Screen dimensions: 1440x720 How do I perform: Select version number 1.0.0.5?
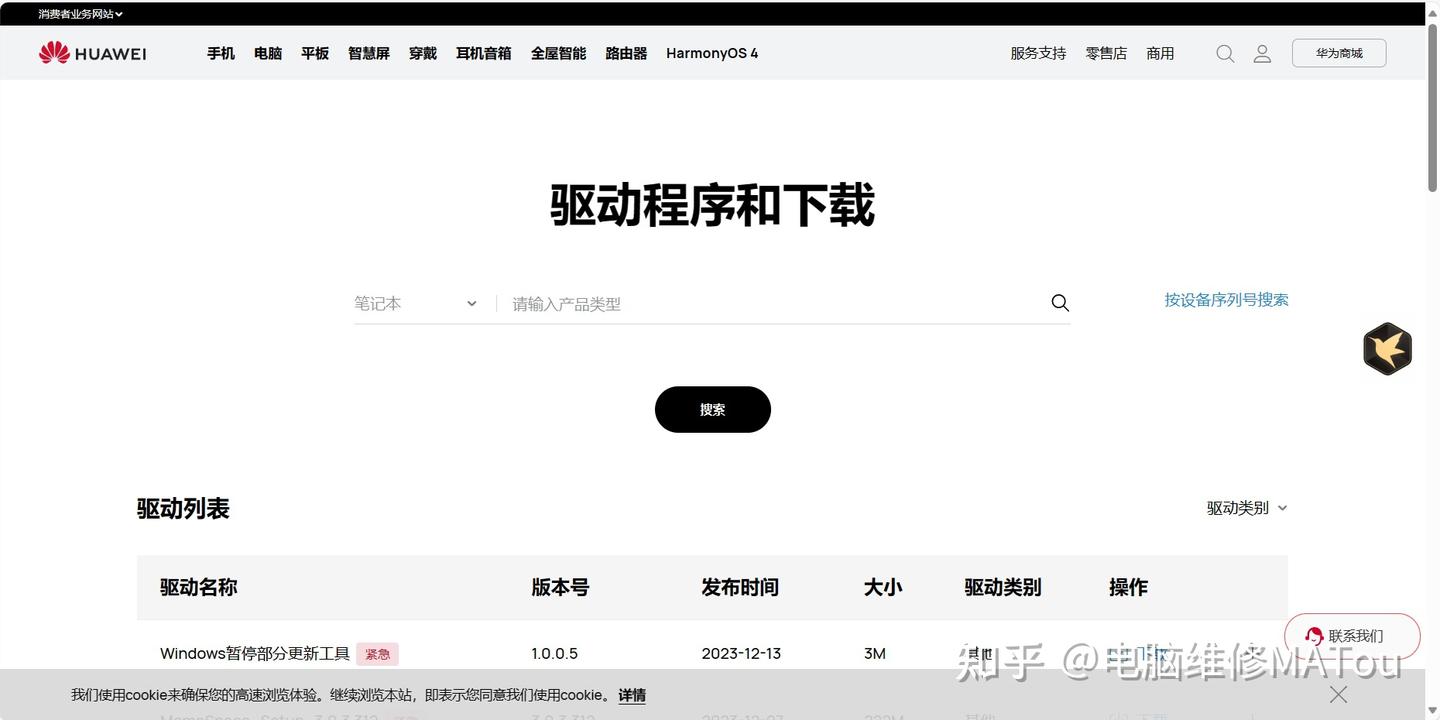pyautogui.click(x=555, y=654)
